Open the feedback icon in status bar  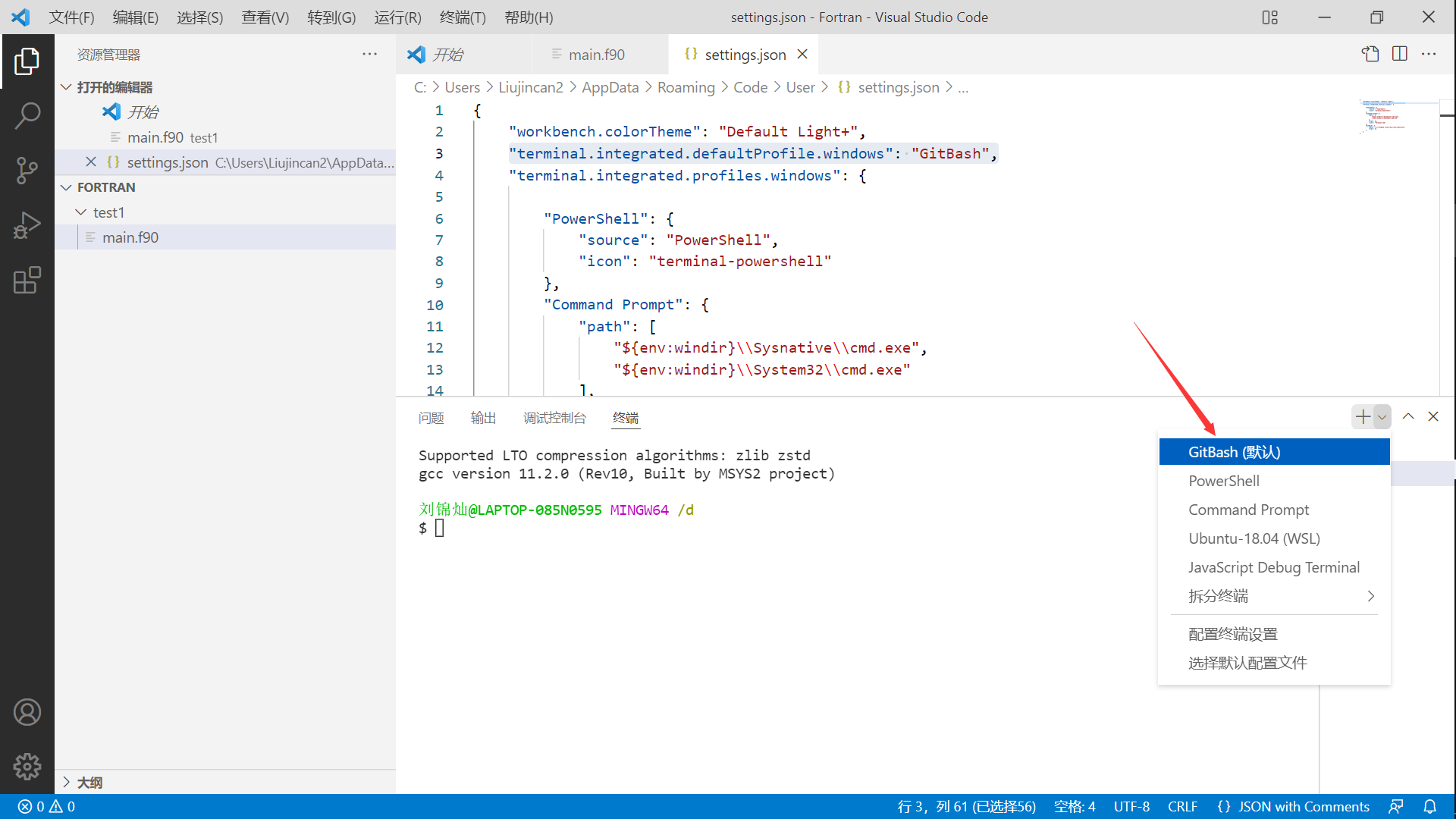point(1395,806)
